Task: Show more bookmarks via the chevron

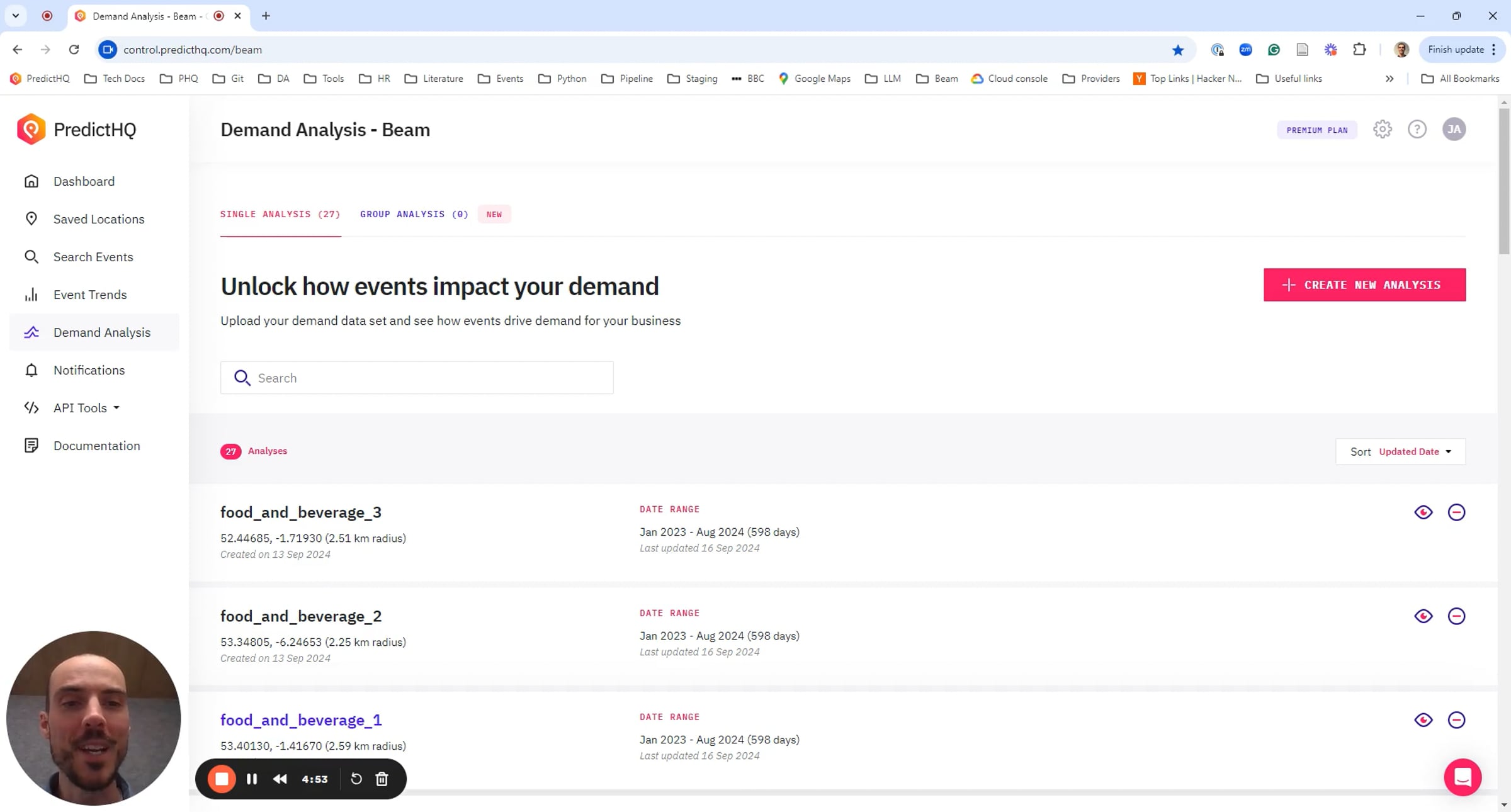Action: pos(1389,79)
